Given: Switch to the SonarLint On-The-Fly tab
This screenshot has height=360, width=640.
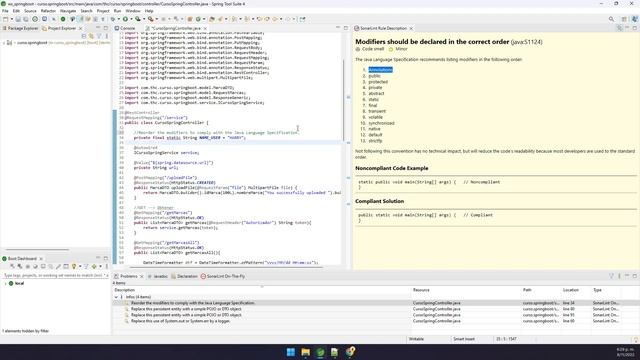Looking at the screenshot, I should 223,276.
